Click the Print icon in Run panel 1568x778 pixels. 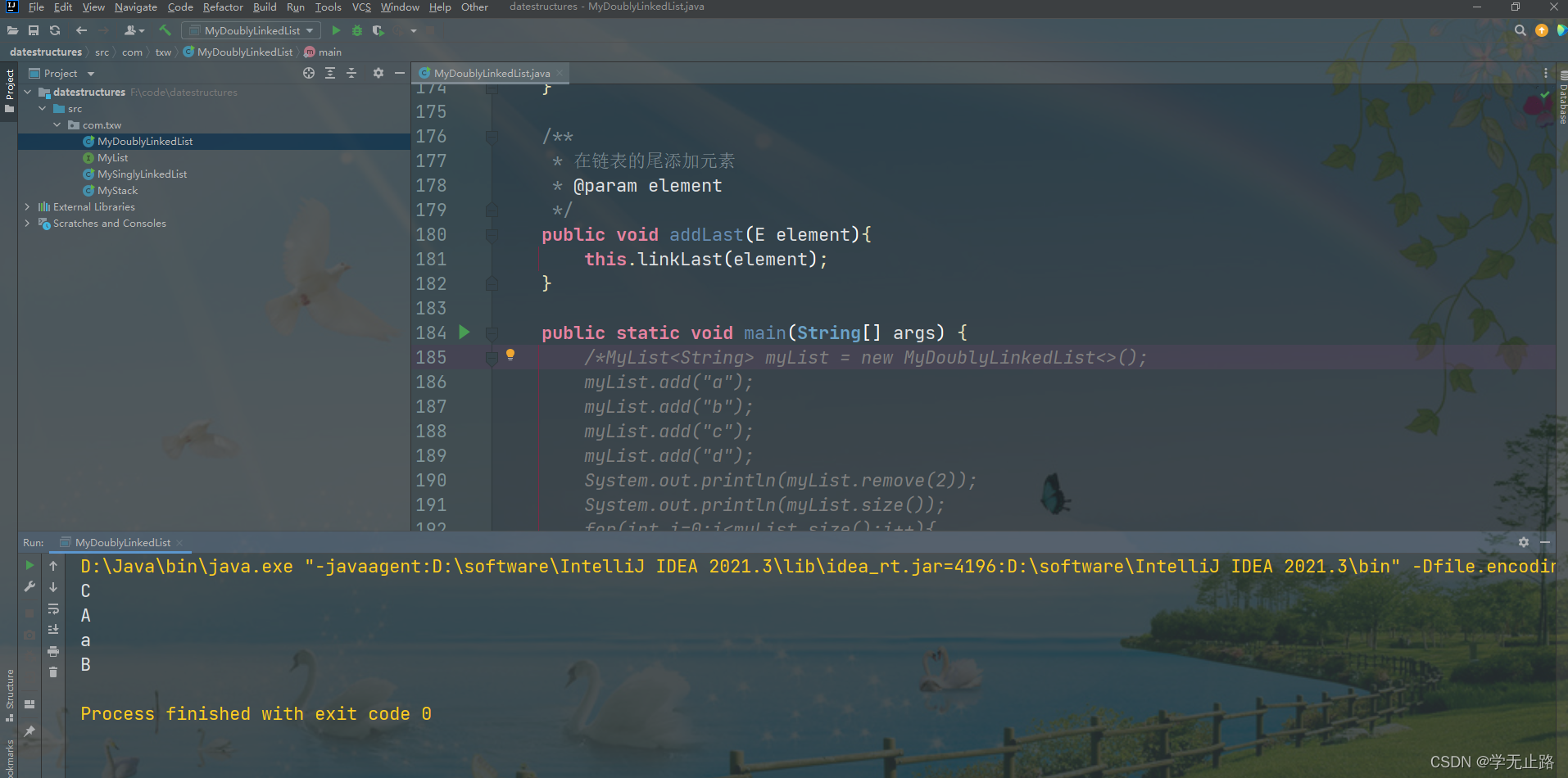53,651
